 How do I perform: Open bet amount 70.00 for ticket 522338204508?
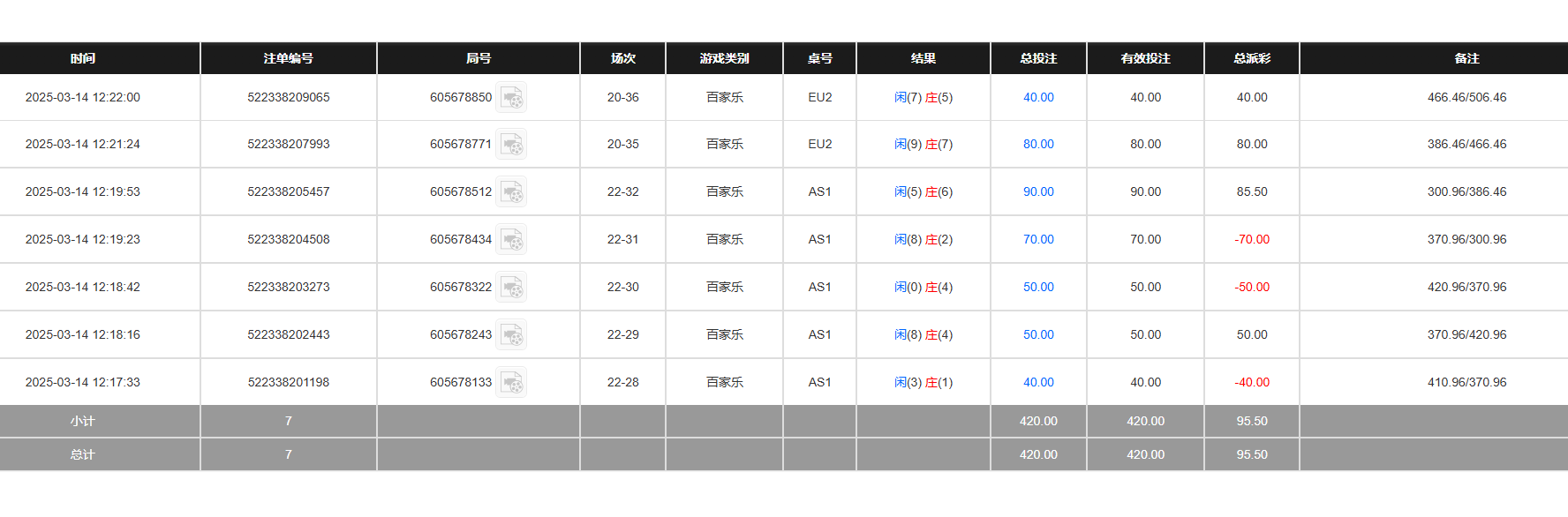1038,239
